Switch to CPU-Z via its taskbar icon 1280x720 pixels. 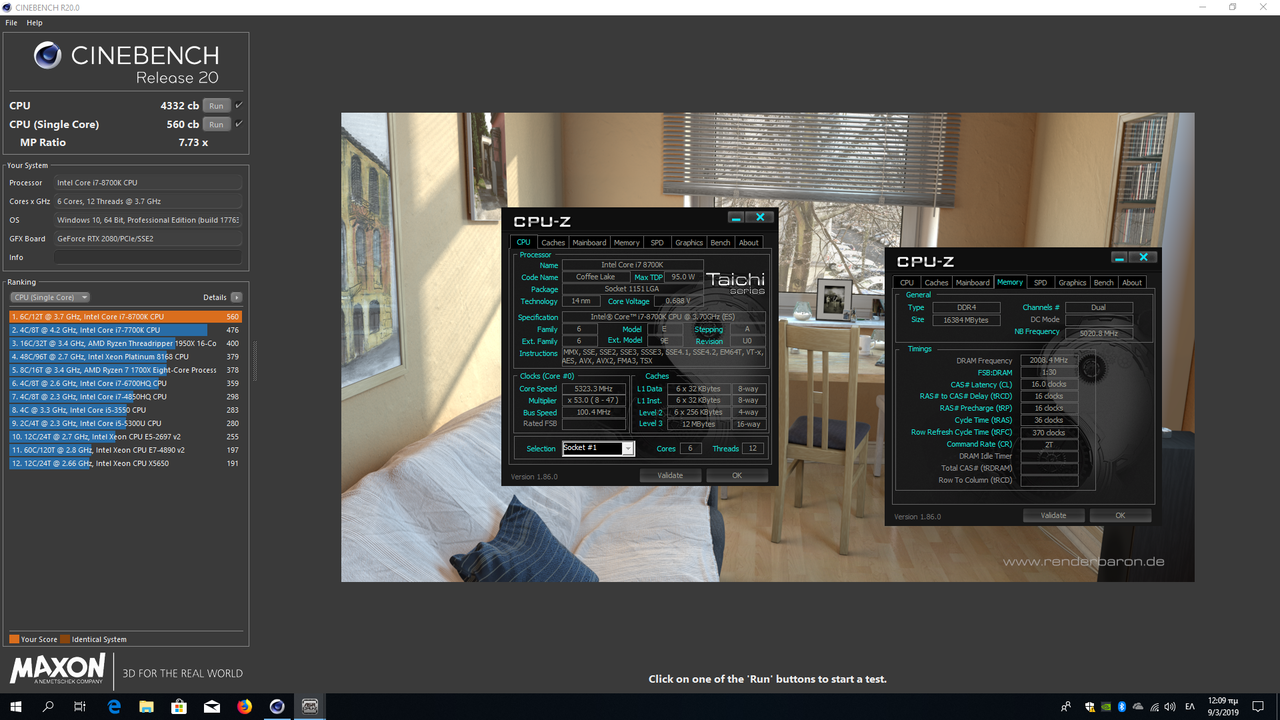(310, 706)
